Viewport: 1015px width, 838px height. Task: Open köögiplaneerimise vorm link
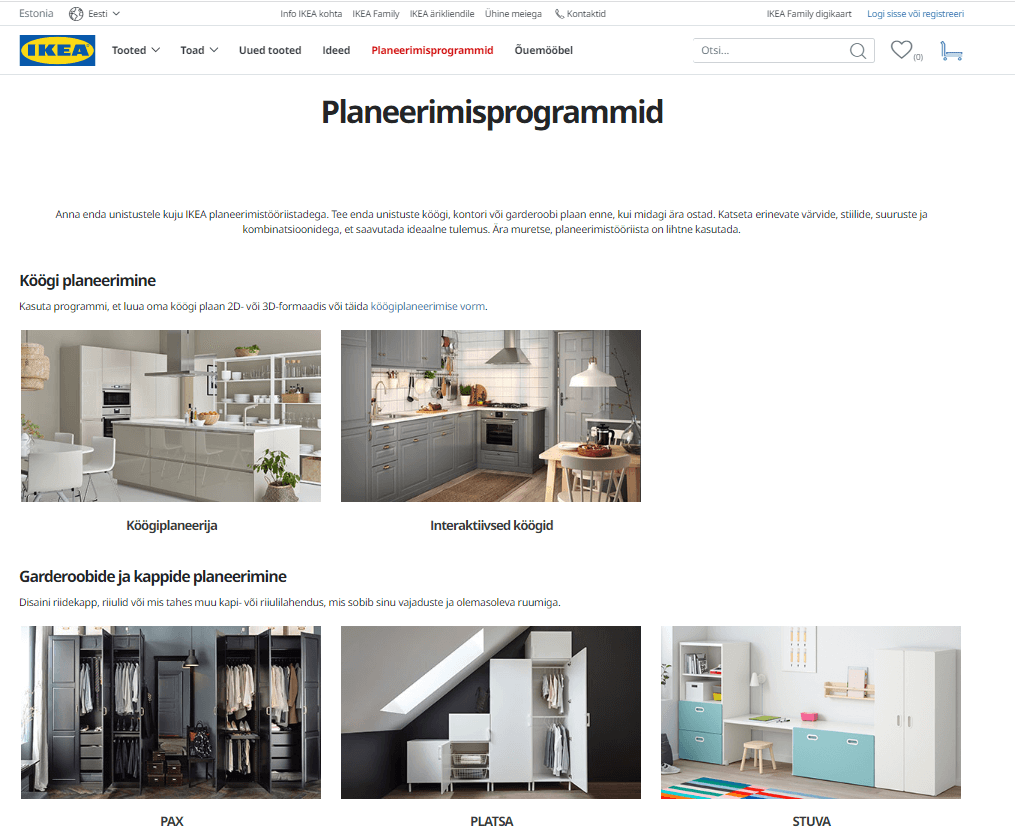[427, 306]
